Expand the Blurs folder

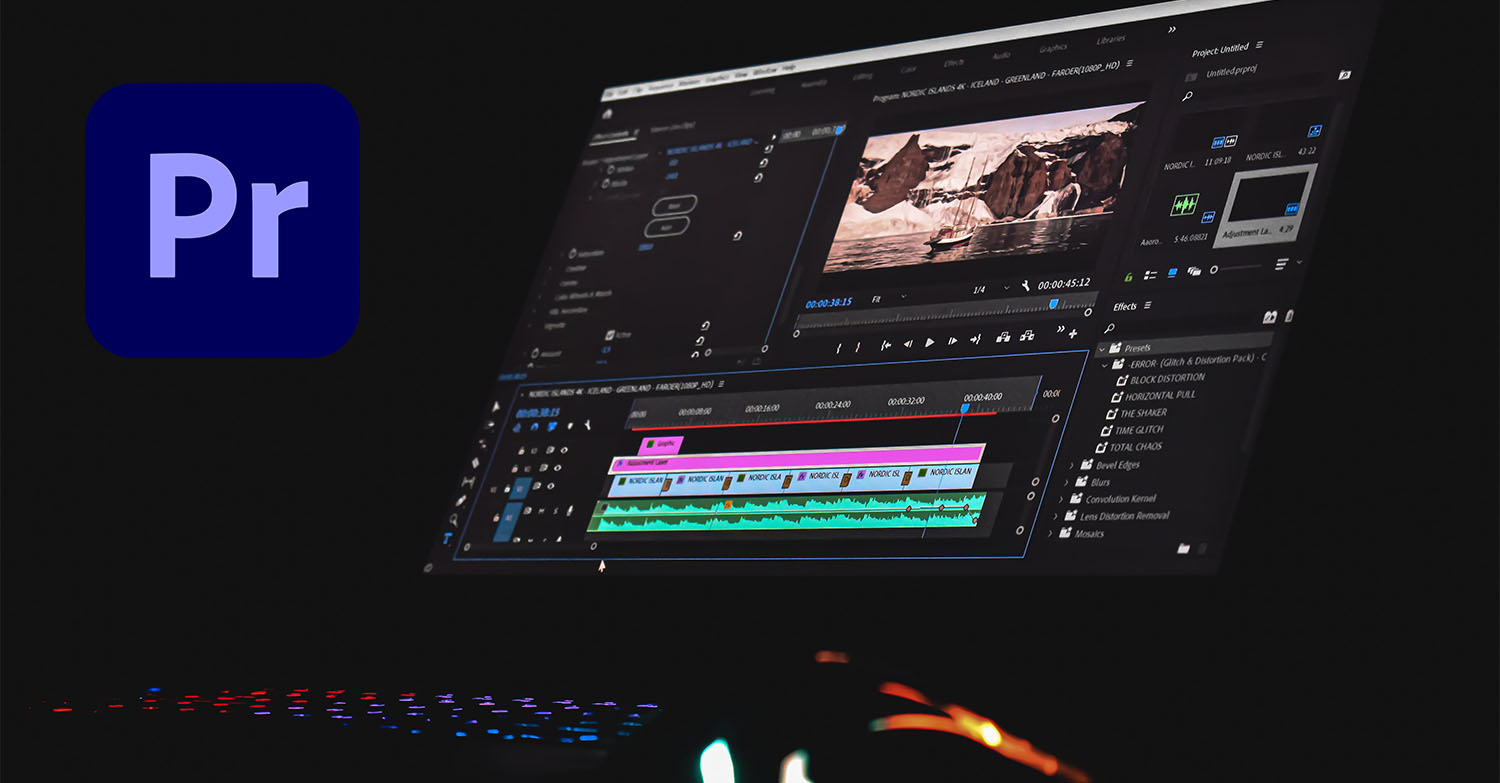(1066, 482)
